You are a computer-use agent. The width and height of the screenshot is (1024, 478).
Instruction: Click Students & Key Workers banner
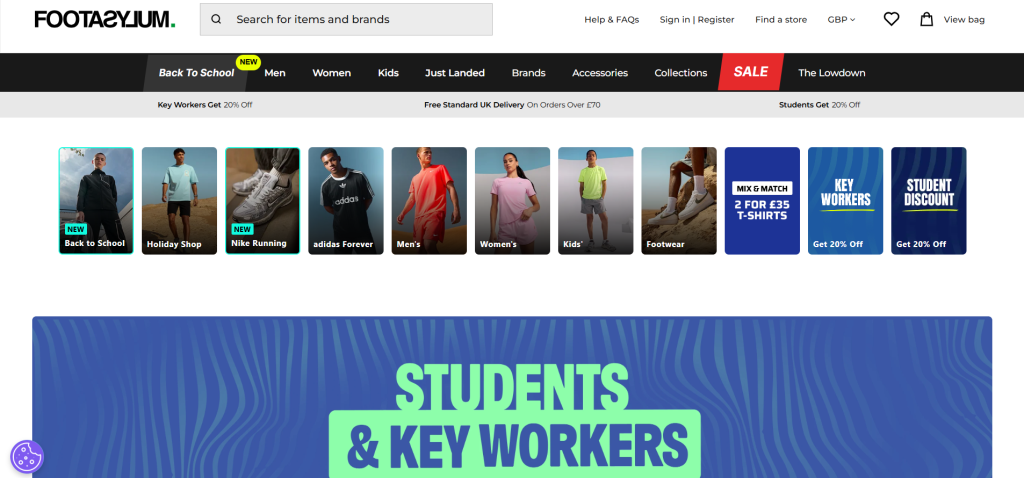tap(512, 397)
